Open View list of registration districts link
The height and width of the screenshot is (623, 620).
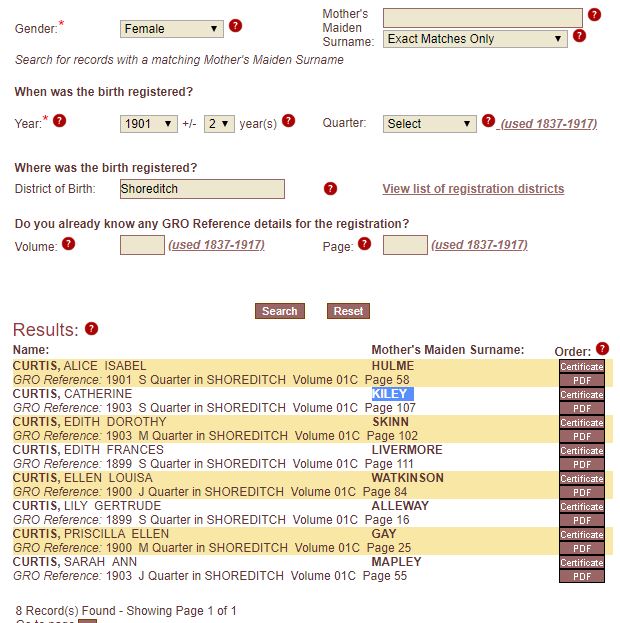(x=473, y=189)
